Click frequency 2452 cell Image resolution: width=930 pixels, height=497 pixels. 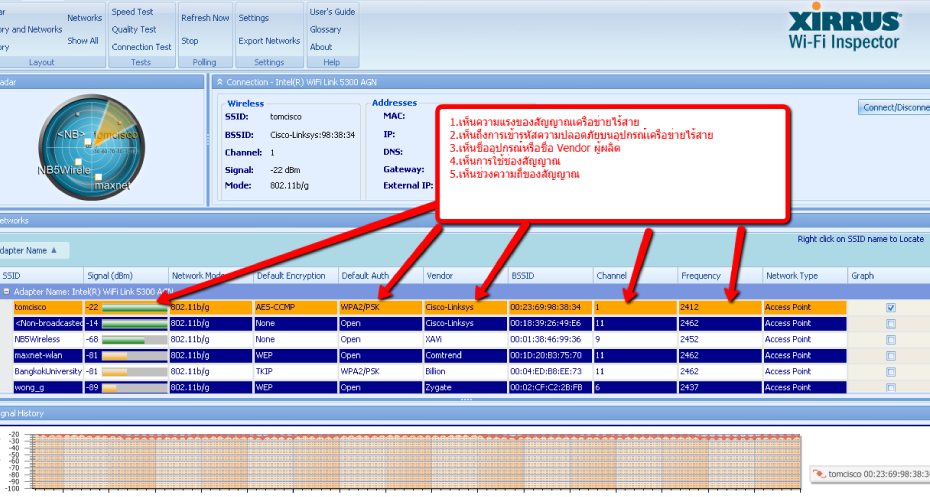click(719, 339)
